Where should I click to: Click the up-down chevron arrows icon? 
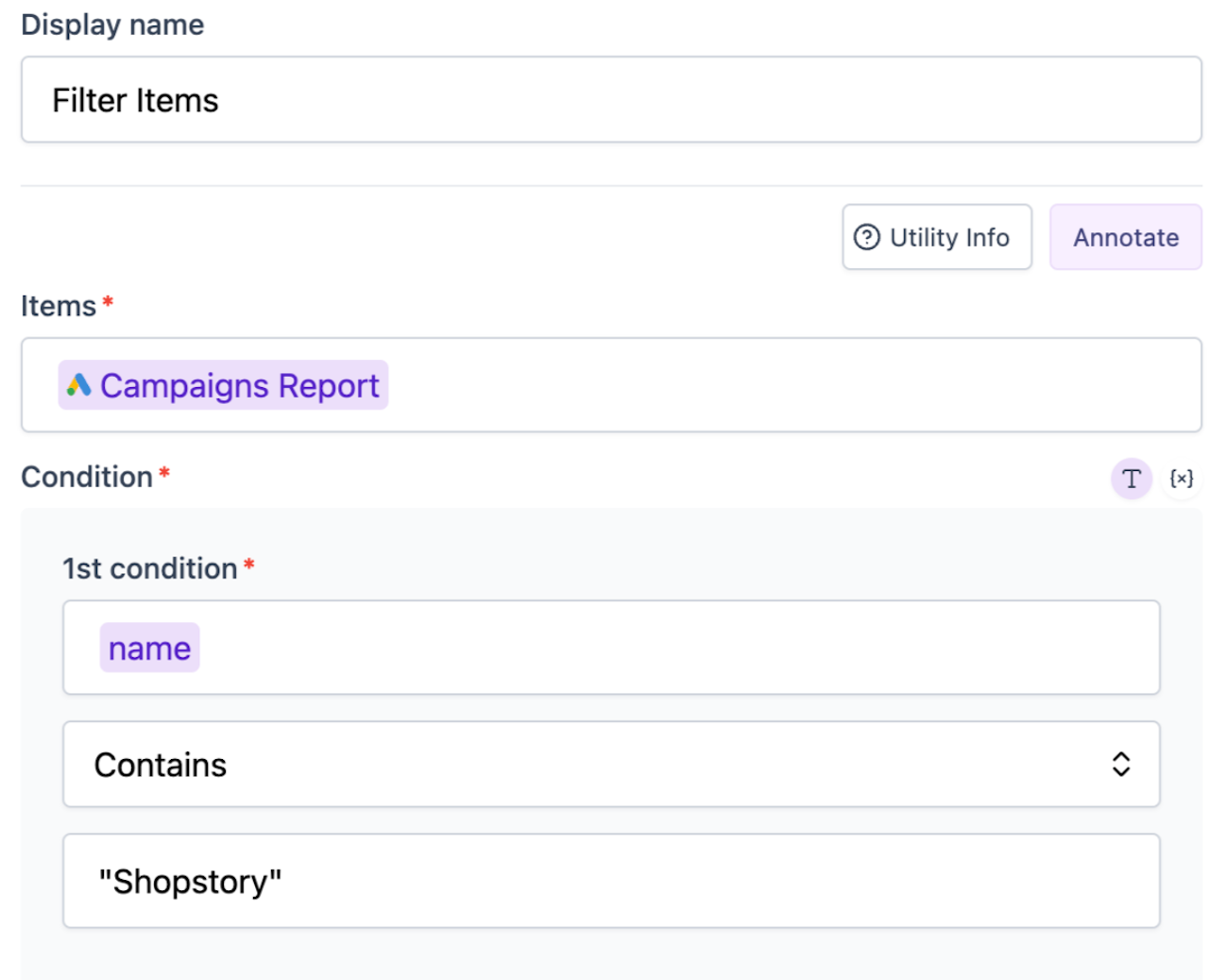pyautogui.click(x=1121, y=764)
